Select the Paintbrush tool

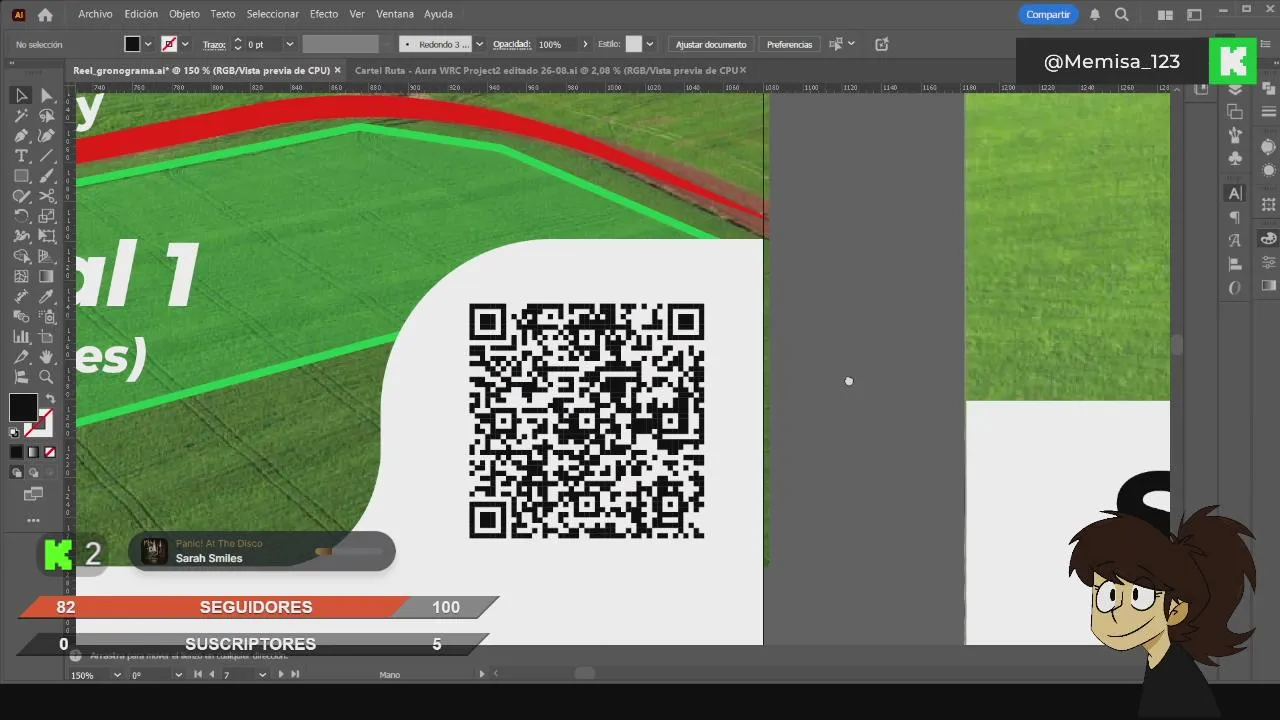click(x=46, y=176)
